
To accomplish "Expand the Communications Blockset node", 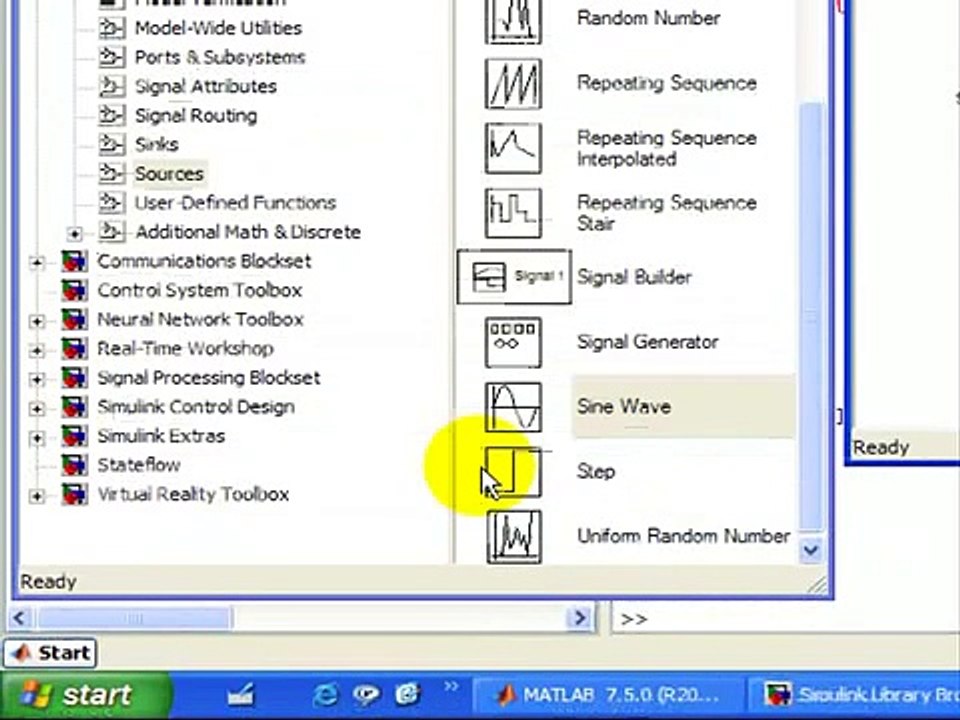I will pos(37,263).
